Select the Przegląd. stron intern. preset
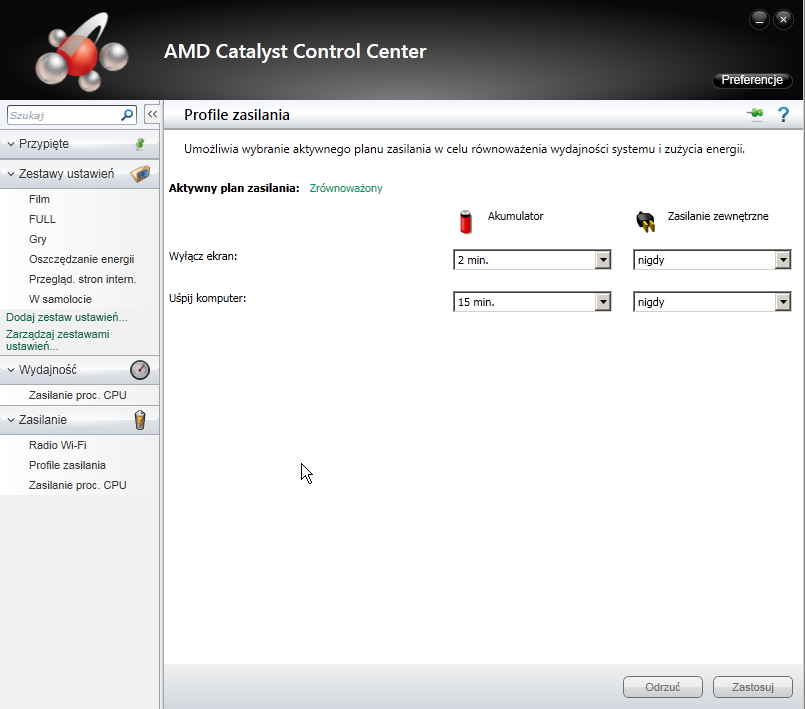805x709 pixels. click(83, 279)
